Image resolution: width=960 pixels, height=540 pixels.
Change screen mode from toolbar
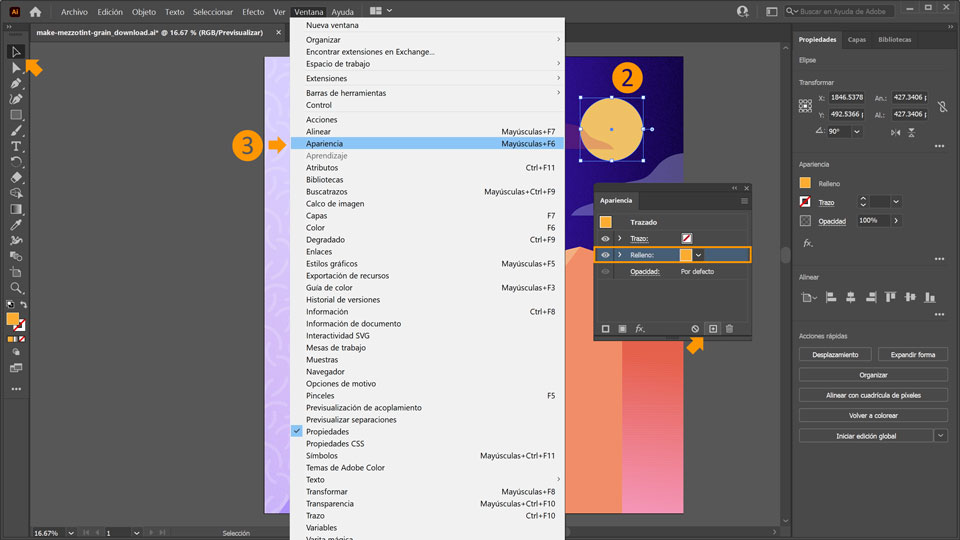[16, 368]
